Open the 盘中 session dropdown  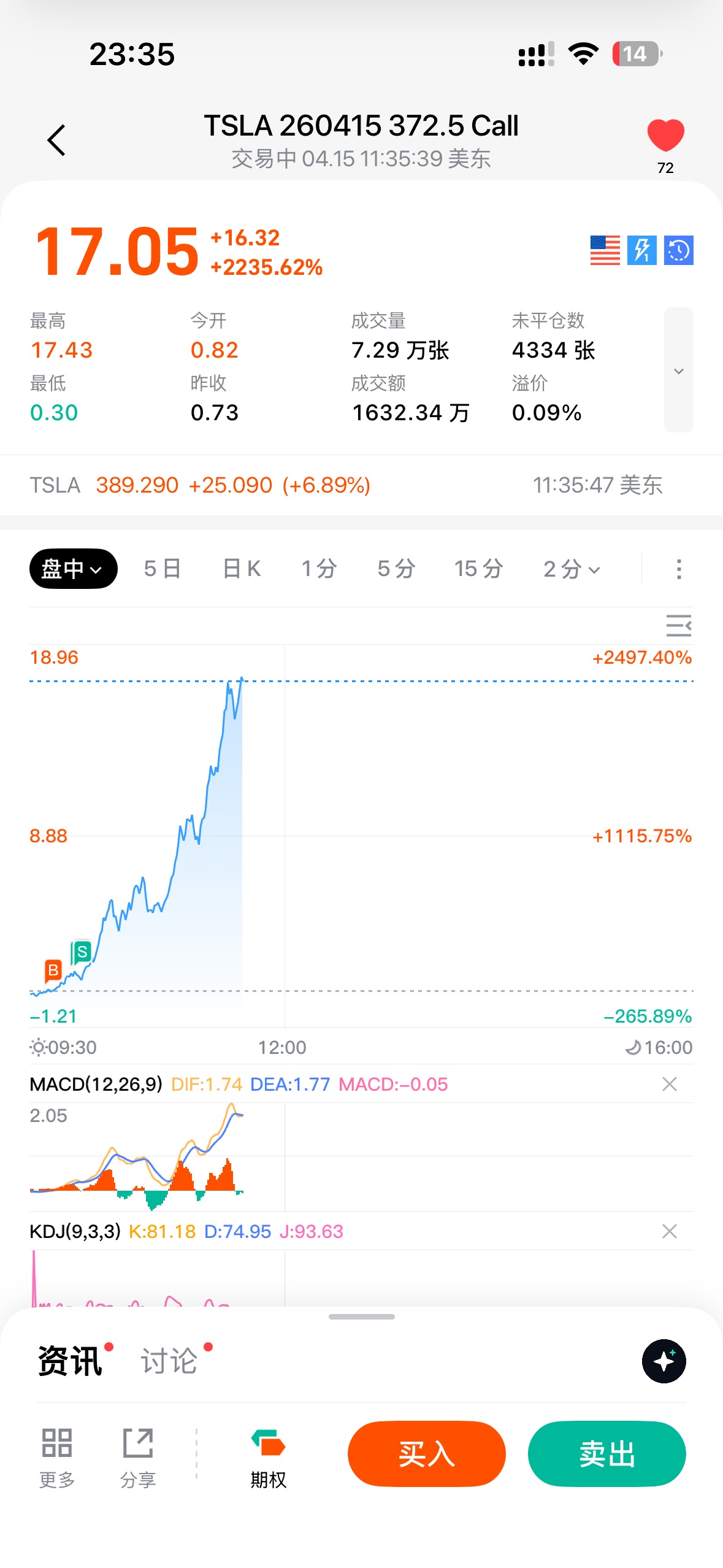tap(73, 569)
